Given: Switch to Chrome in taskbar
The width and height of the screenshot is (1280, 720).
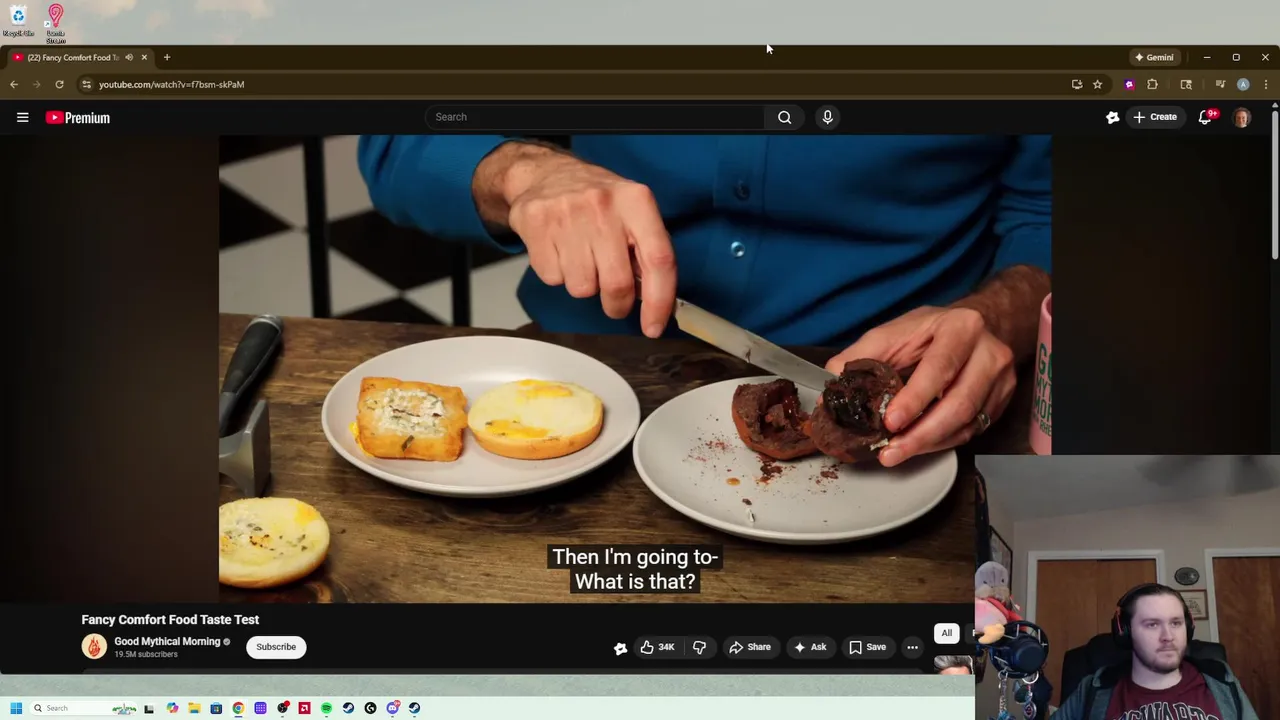Looking at the screenshot, I should click(238, 708).
